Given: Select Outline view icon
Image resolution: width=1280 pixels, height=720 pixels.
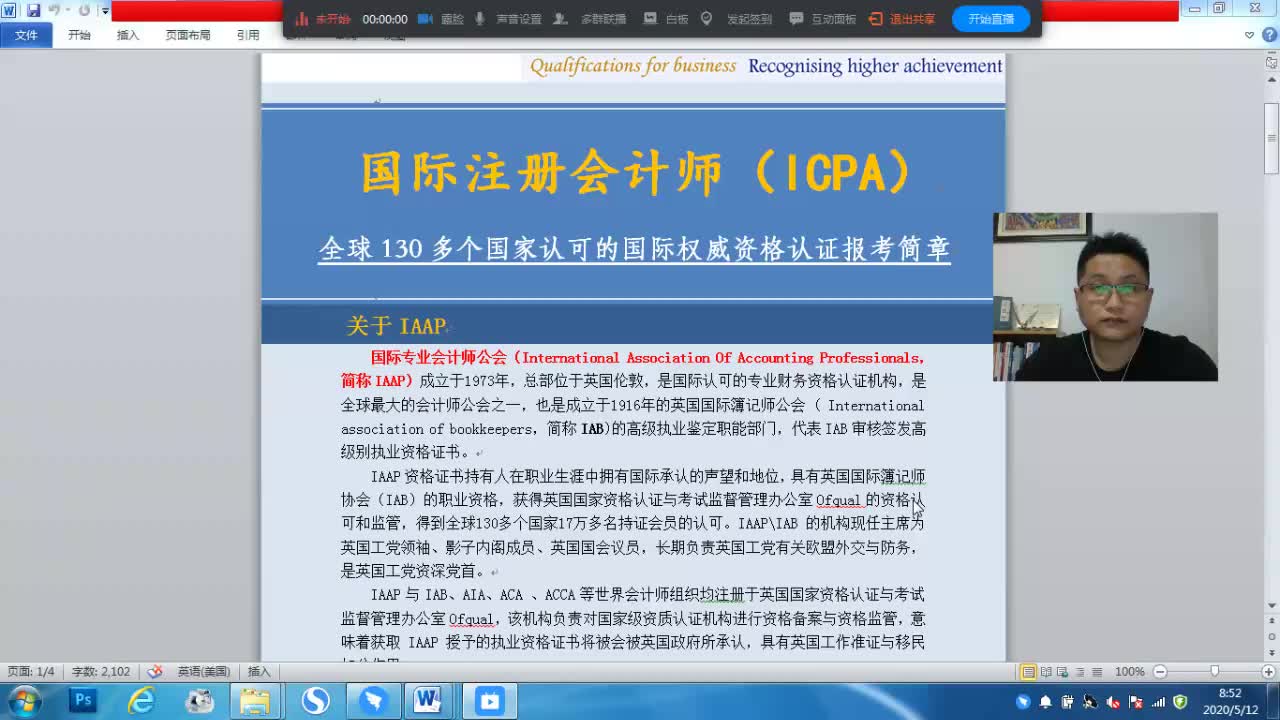Looking at the screenshot, I should (1080, 672).
